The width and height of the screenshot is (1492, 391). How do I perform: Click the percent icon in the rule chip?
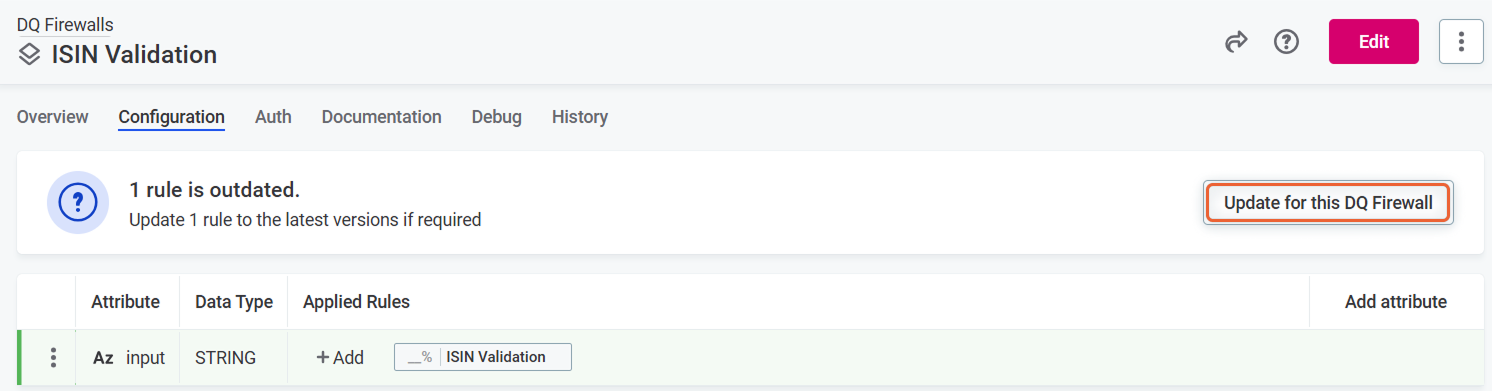tap(419, 357)
